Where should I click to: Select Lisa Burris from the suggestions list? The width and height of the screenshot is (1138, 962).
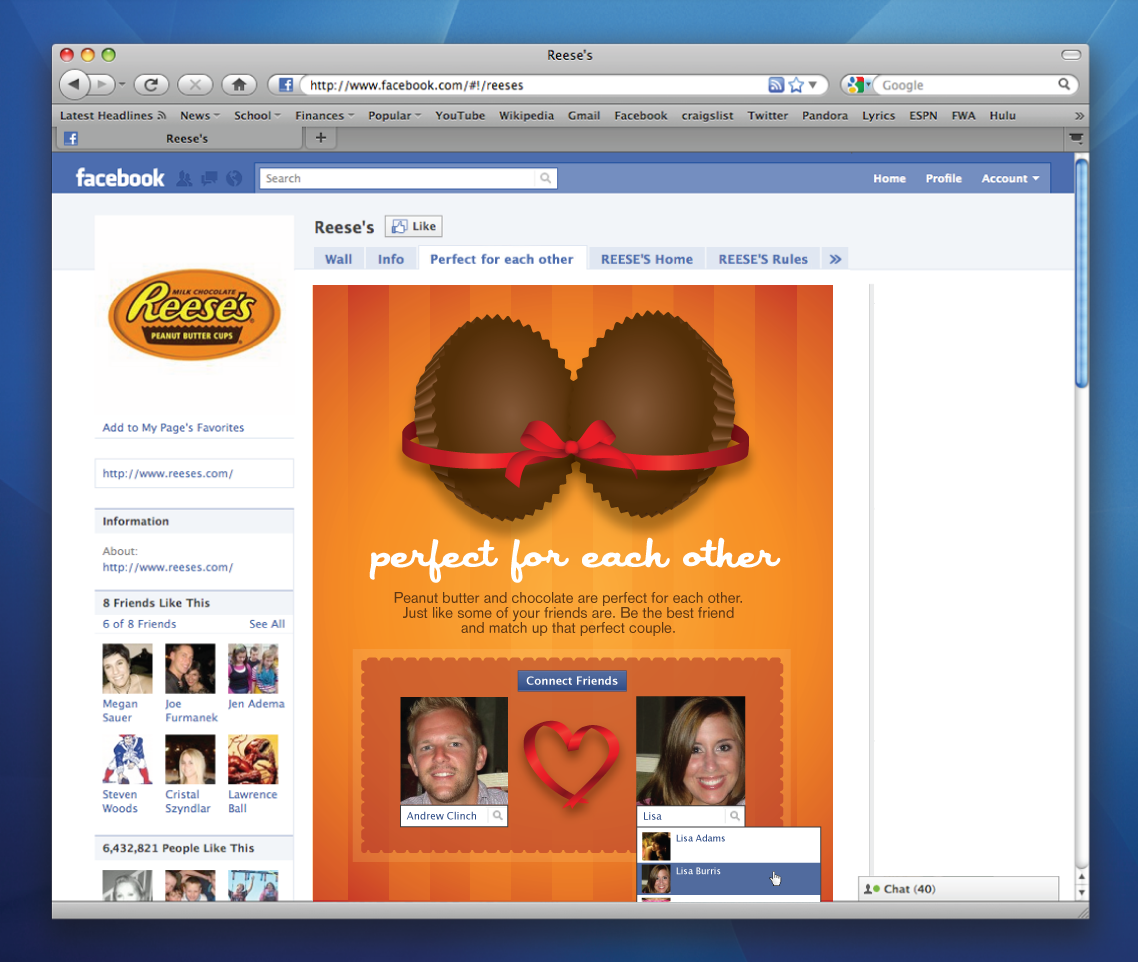[697, 870]
